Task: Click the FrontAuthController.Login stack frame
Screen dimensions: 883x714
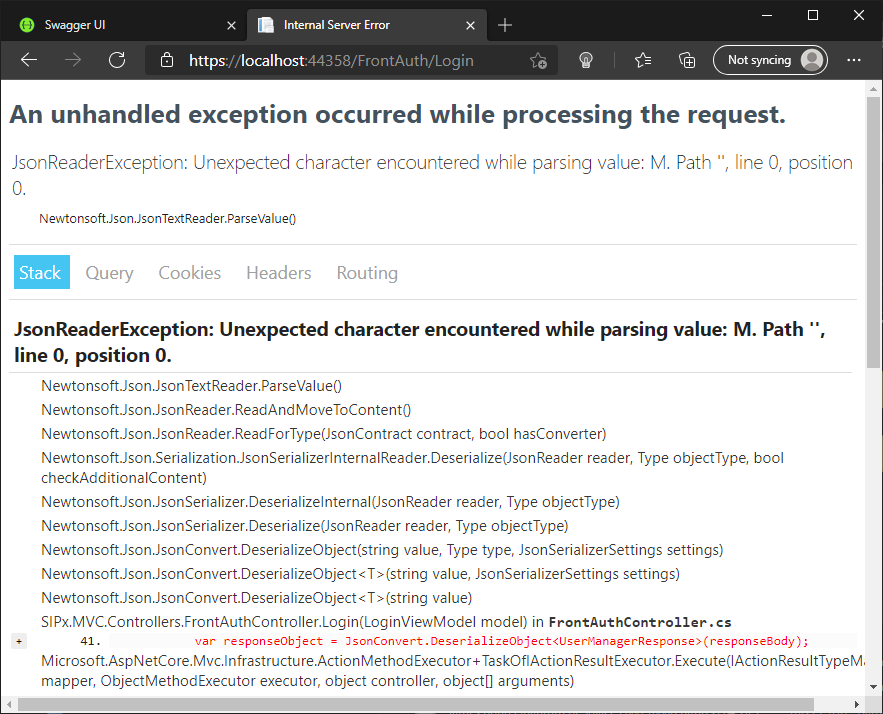Action: click(x=386, y=622)
